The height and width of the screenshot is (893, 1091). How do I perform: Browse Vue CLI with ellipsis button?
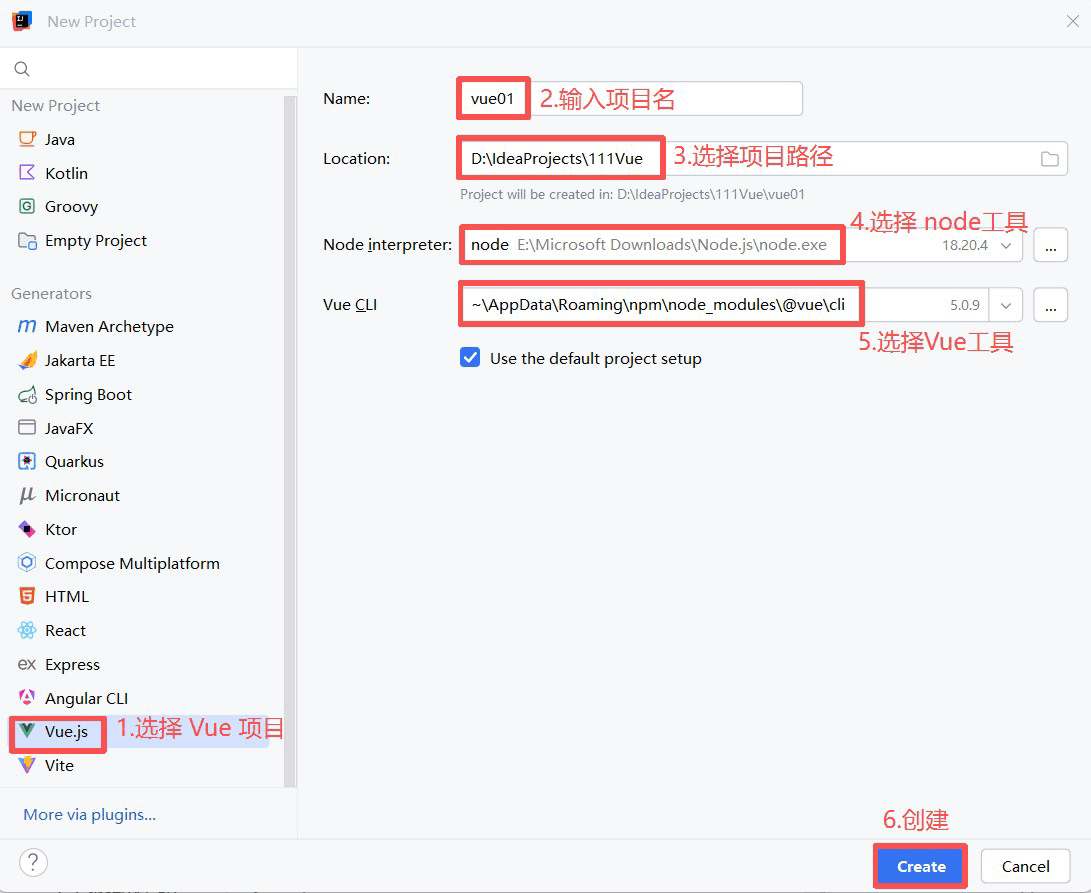pos(1050,306)
